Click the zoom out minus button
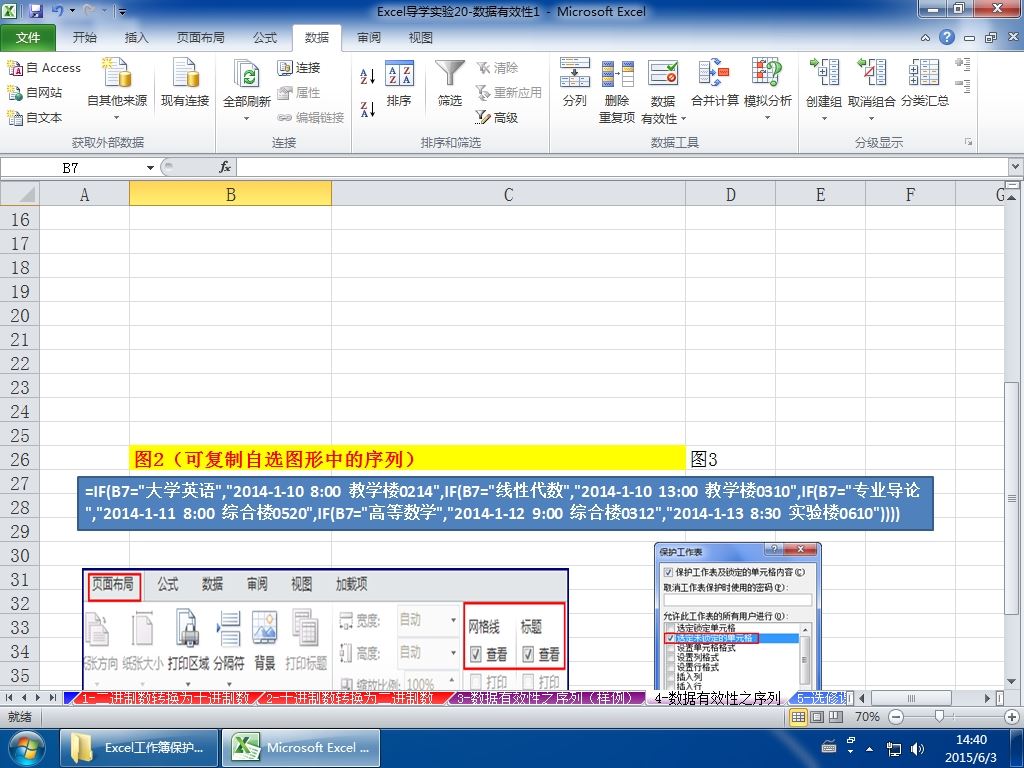Screen dimensions: 1024x768 point(897,717)
